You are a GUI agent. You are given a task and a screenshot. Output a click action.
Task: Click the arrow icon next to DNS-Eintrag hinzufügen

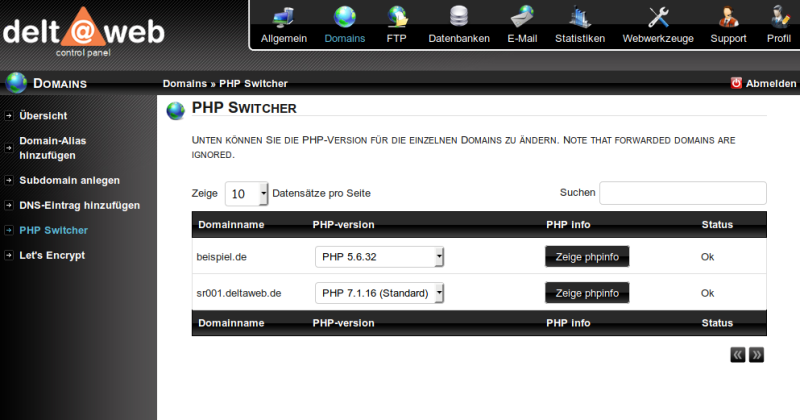[x=9, y=205]
